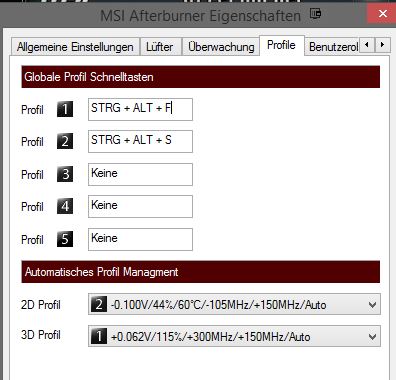The image size is (396, 380).
Task: Click the Profil 1 number icon
Action: point(65,109)
